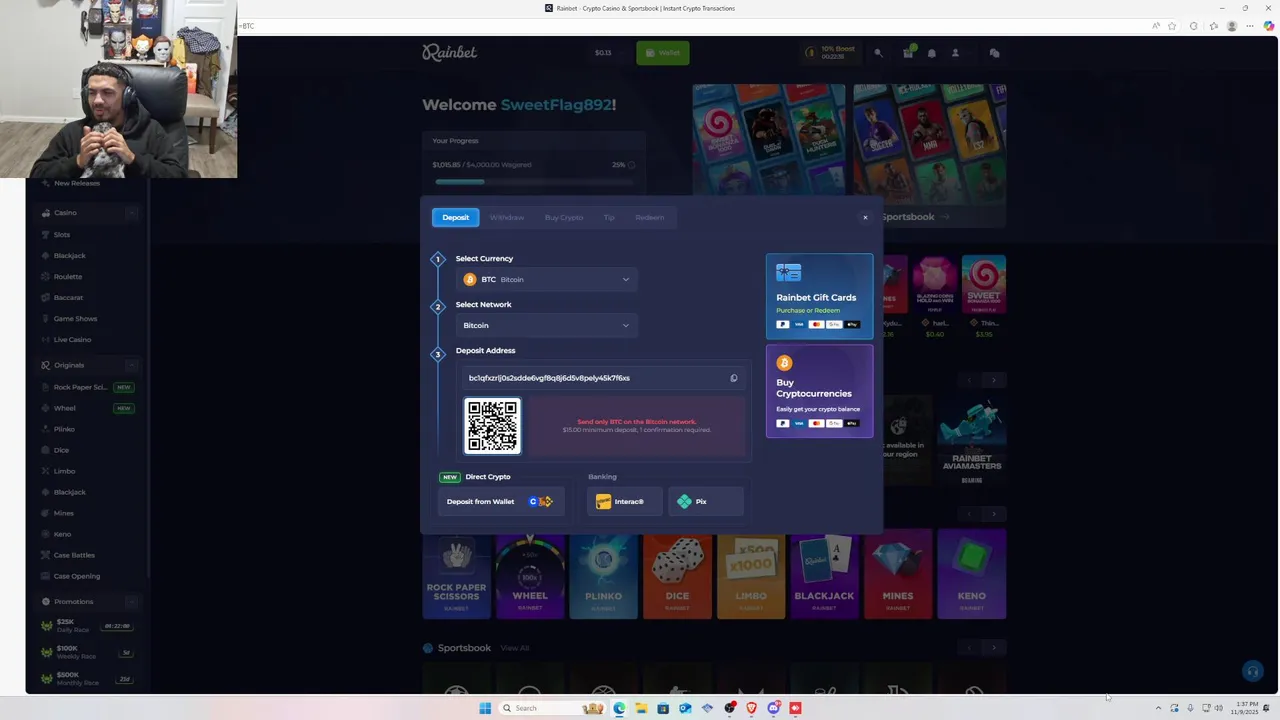Bookmark page with browser star icon

coord(1172,26)
